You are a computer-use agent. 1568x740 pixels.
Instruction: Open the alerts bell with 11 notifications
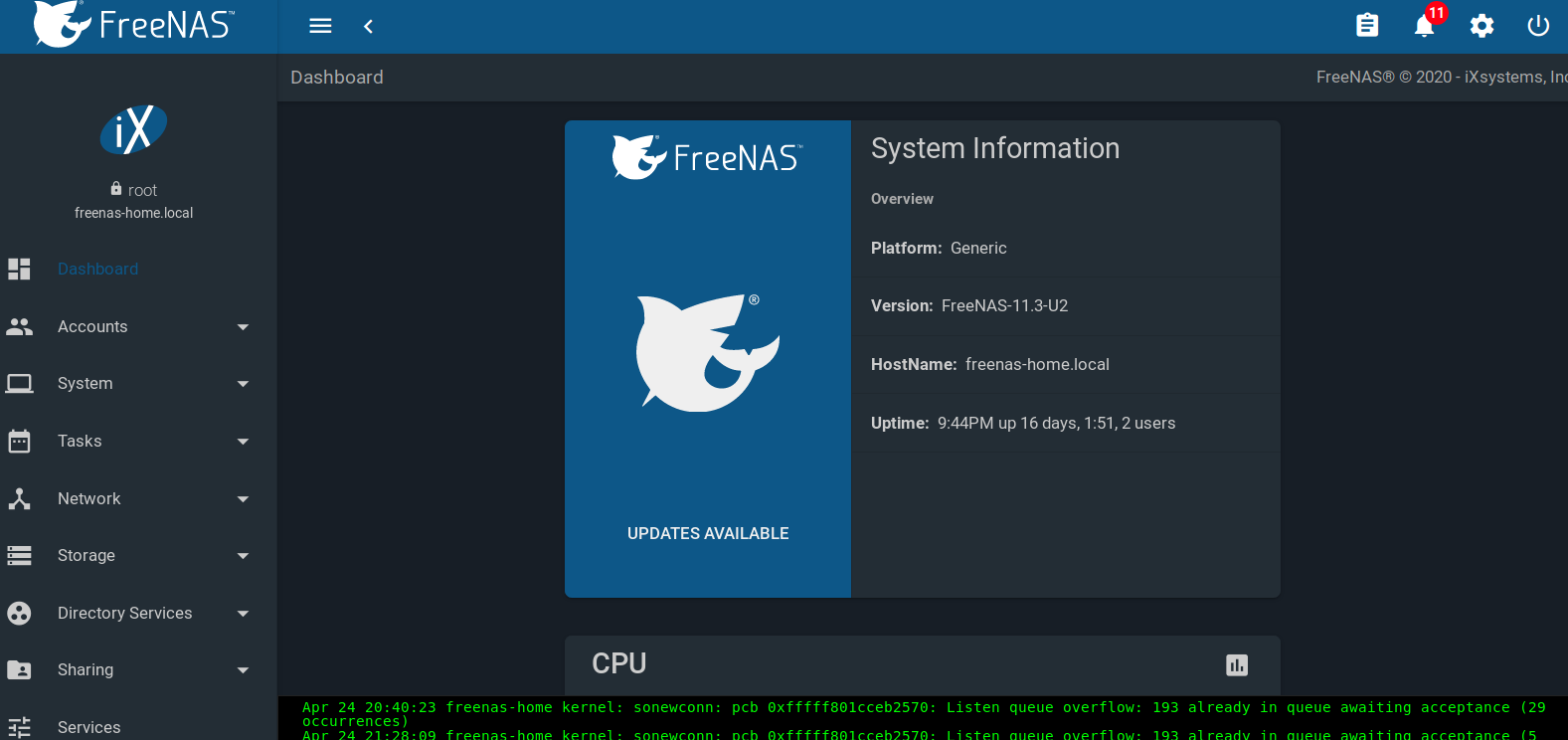1425,25
